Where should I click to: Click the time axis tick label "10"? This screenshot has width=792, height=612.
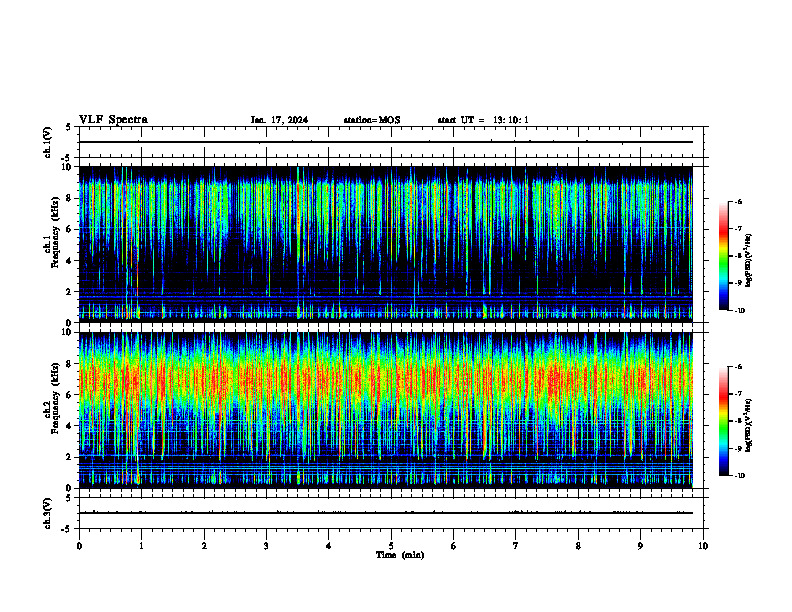[x=703, y=546]
